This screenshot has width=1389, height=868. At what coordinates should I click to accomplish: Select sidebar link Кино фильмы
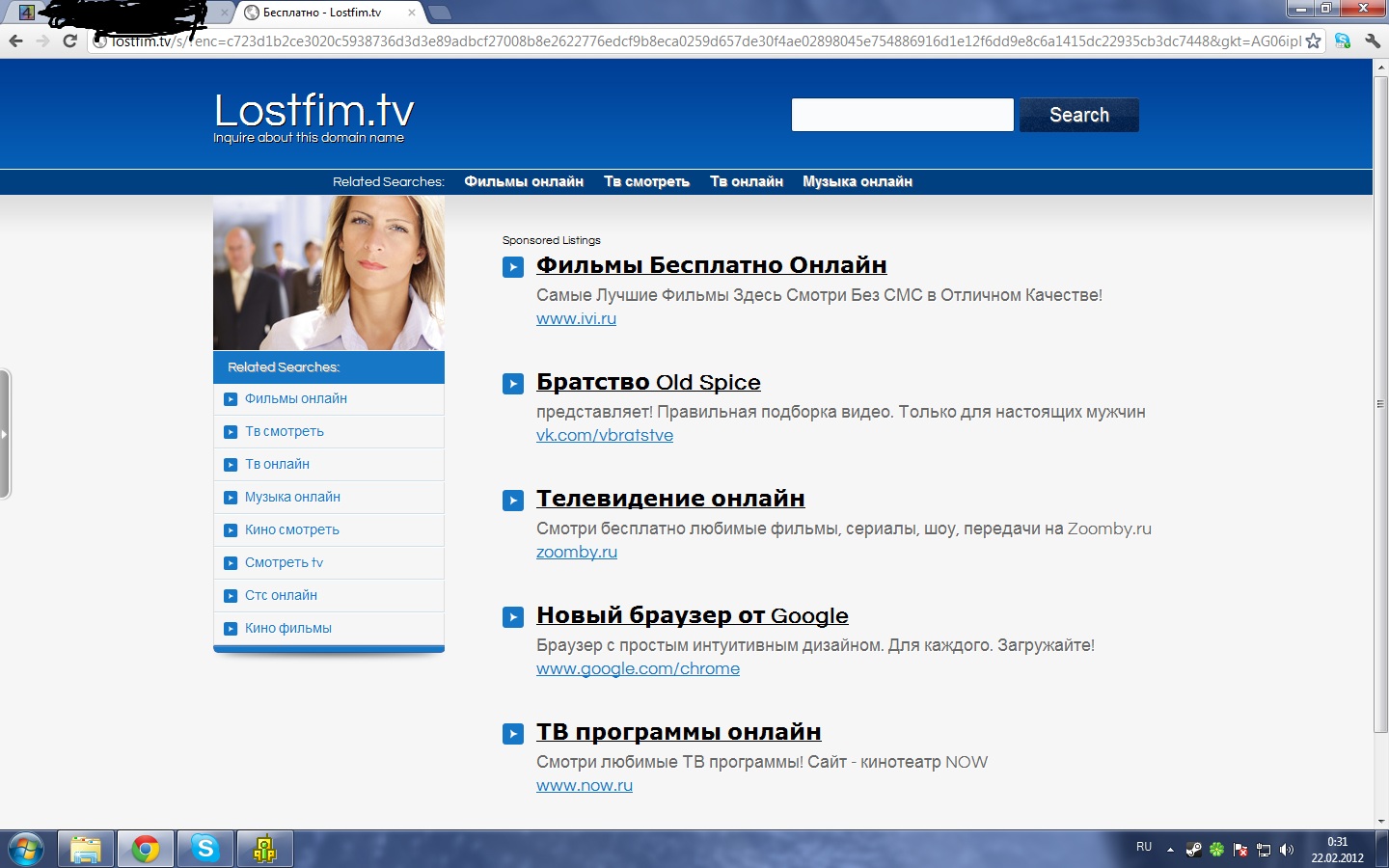pyautogui.click(x=288, y=628)
